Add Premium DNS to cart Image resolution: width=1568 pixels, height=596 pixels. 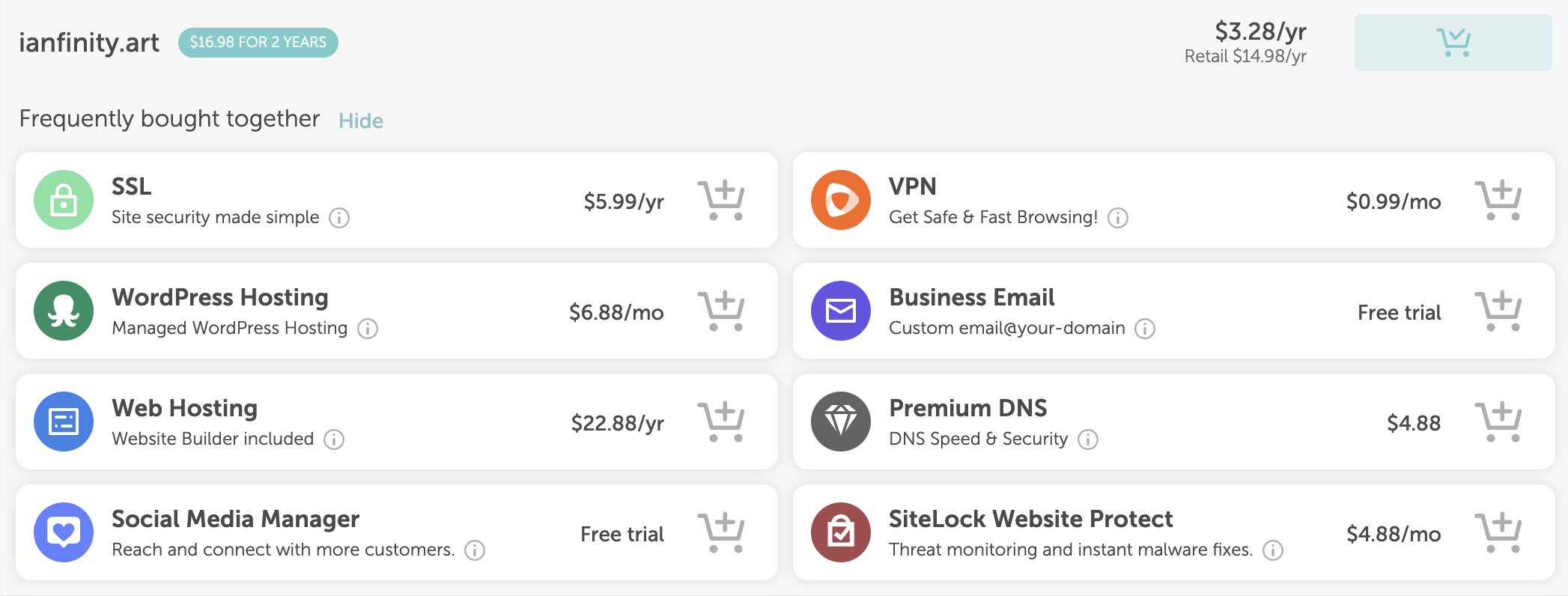point(1498,422)
